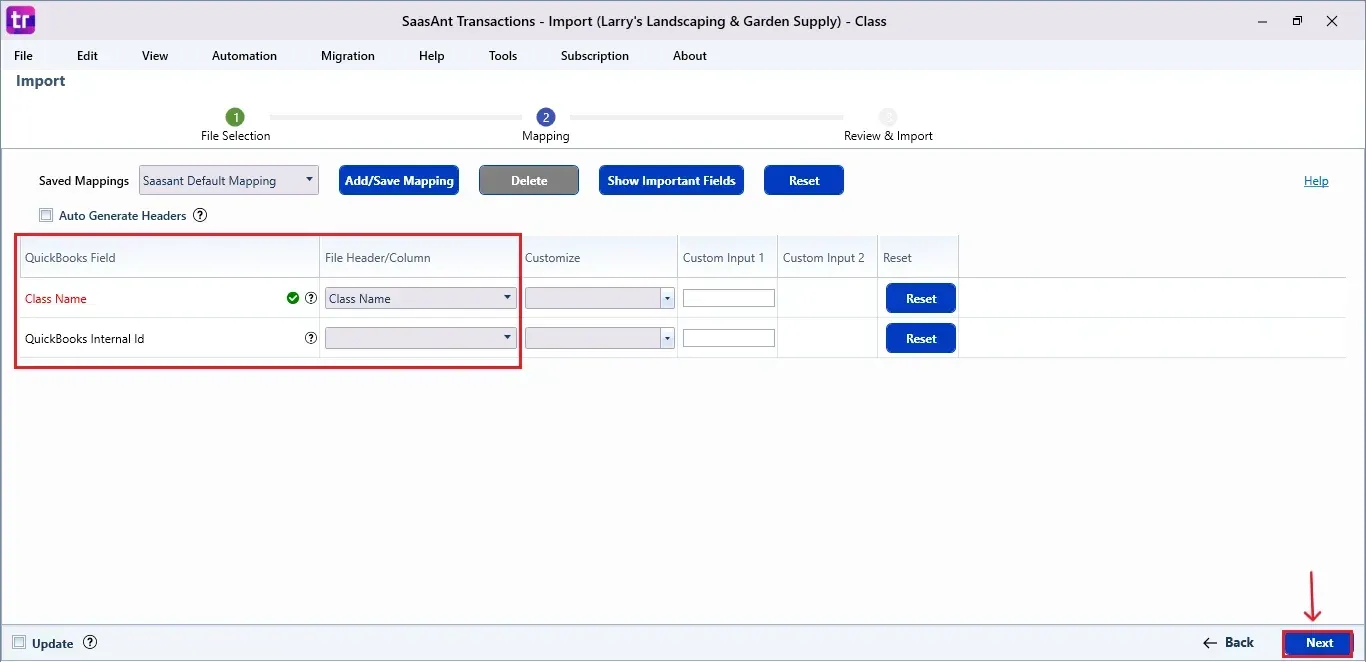Click the Class Name field label
This screenshot has width=1366, height=662.
pos(56,298)
